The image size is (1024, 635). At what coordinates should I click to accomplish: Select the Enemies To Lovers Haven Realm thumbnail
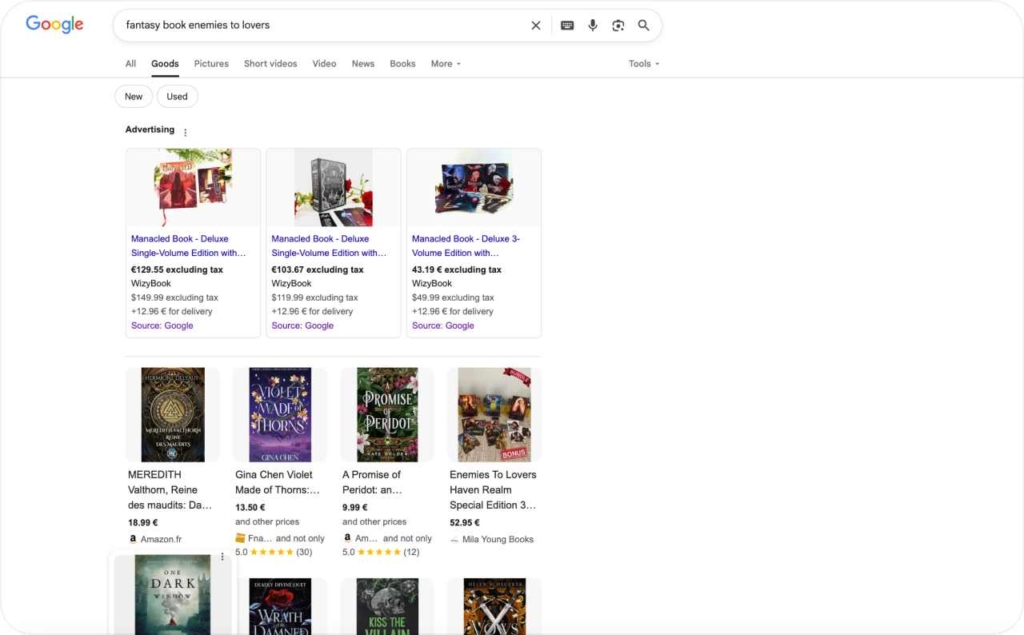494,414
